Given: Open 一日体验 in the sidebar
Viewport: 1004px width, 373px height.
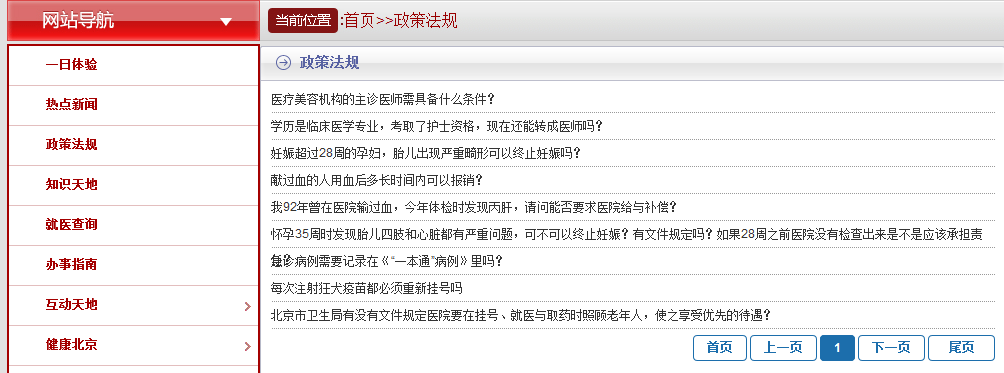Looking at the screenshot, I should point(72,65).
